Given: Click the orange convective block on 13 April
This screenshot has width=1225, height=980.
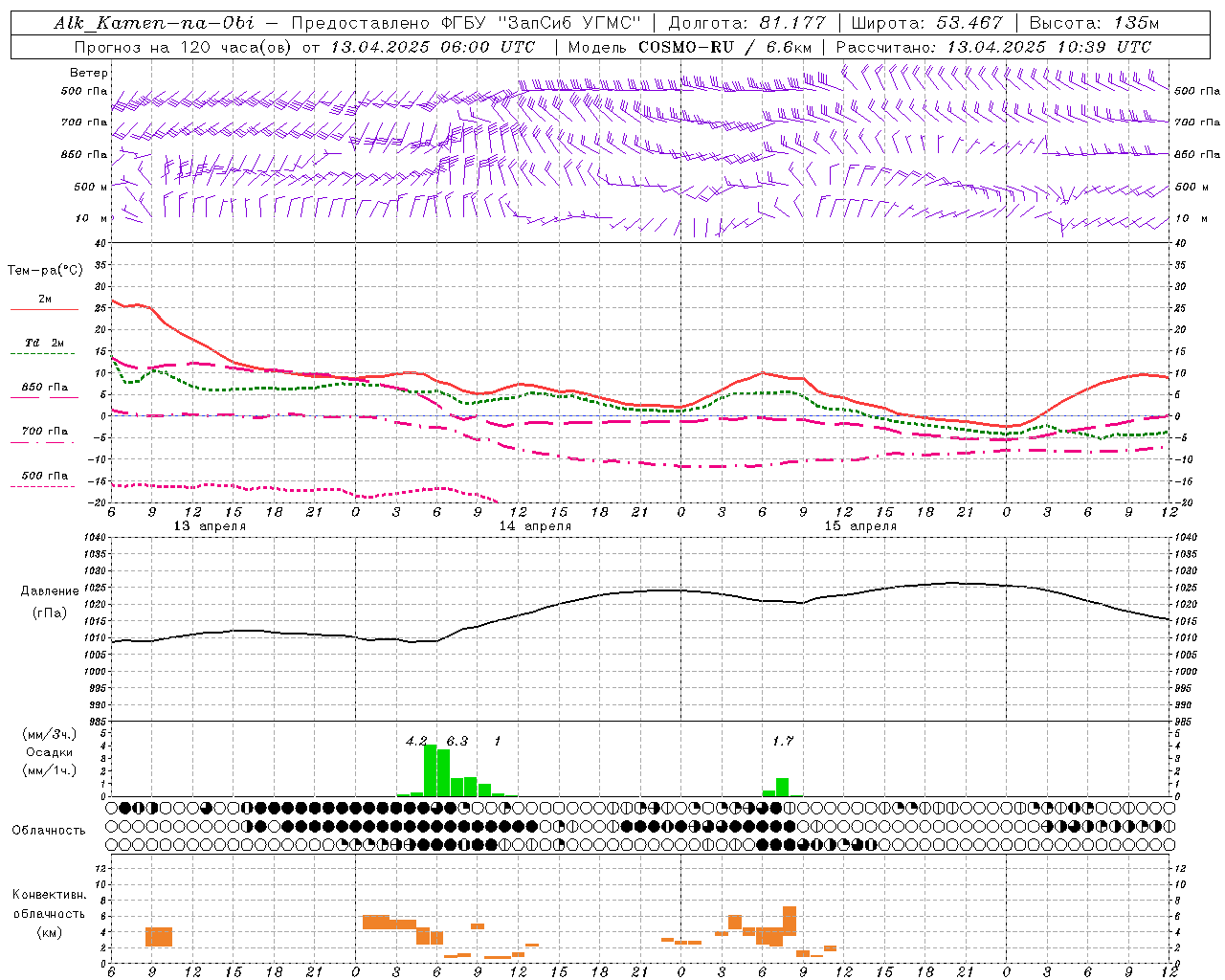Looking at the screenshot, I should click(159, 937).
